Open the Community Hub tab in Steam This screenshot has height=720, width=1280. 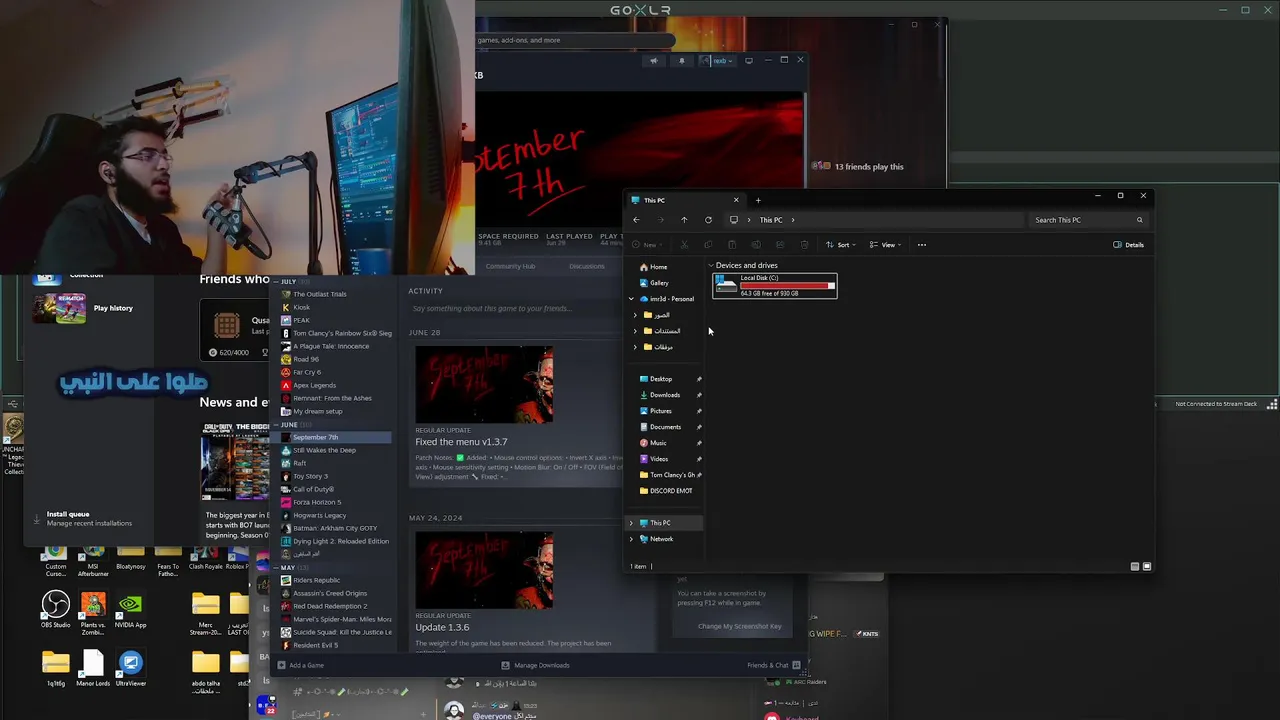pyautogui.click(x=510, y=266)
